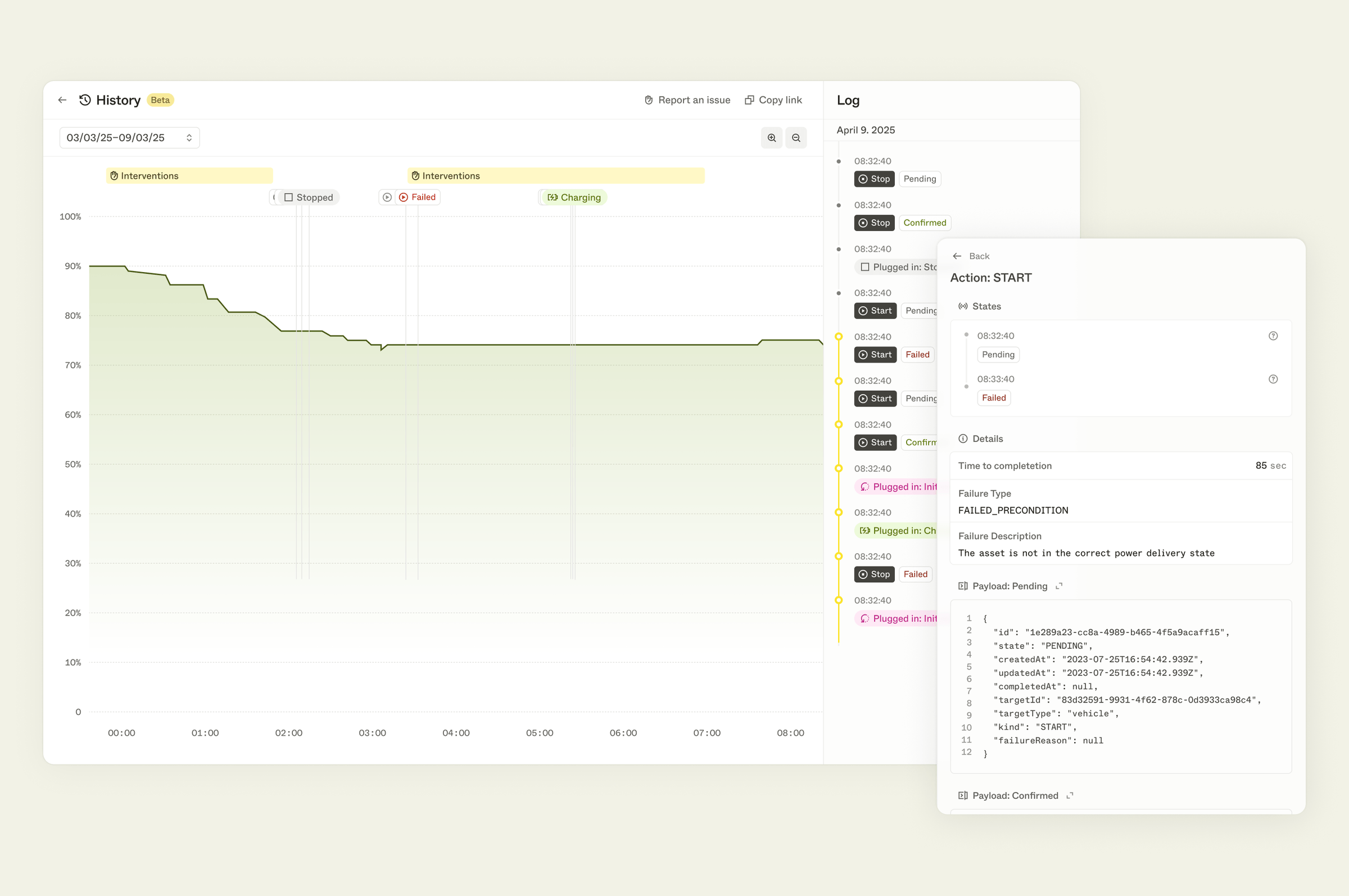
Task: Click the Beta badge next to History
Action: [x=160, y=99]
